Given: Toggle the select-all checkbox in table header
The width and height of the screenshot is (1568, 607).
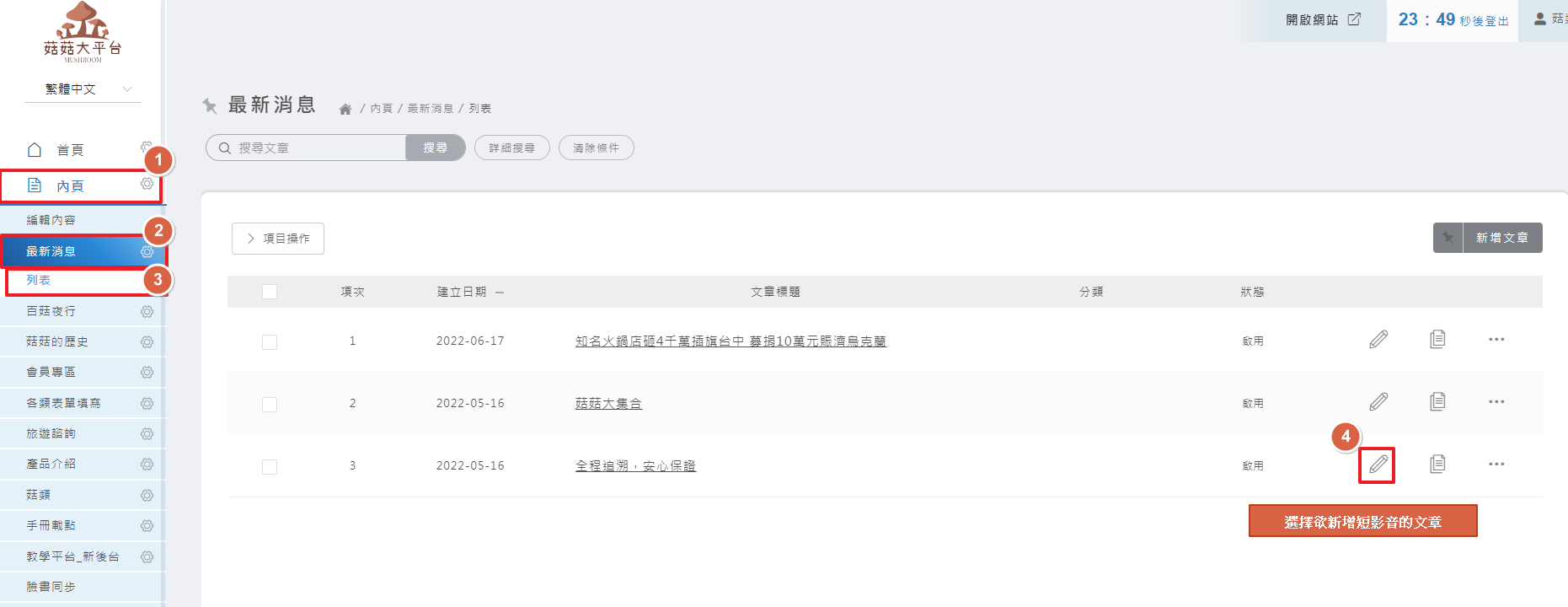Looking at the screenshot, I should [270, 292].
